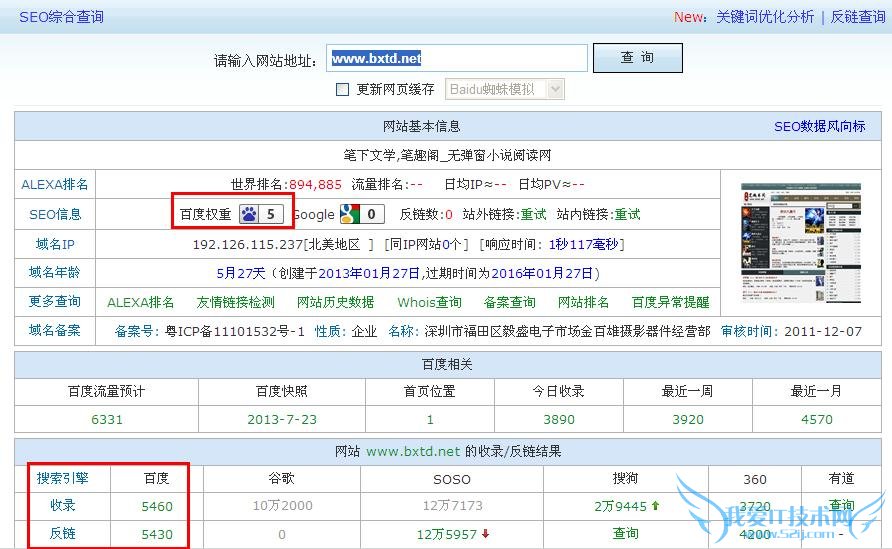Click the 域名IP row label
This screenshot has height=549, width=892.
tap(55, 244)
